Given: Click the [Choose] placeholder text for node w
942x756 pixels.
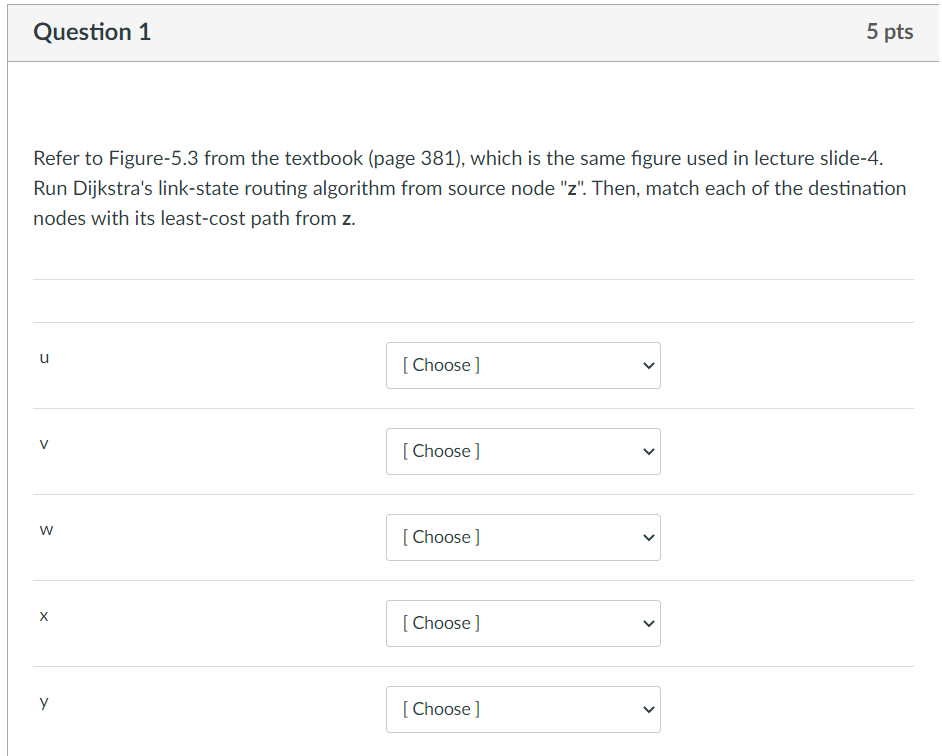Looking at the screenshot, I should [440, 537].
